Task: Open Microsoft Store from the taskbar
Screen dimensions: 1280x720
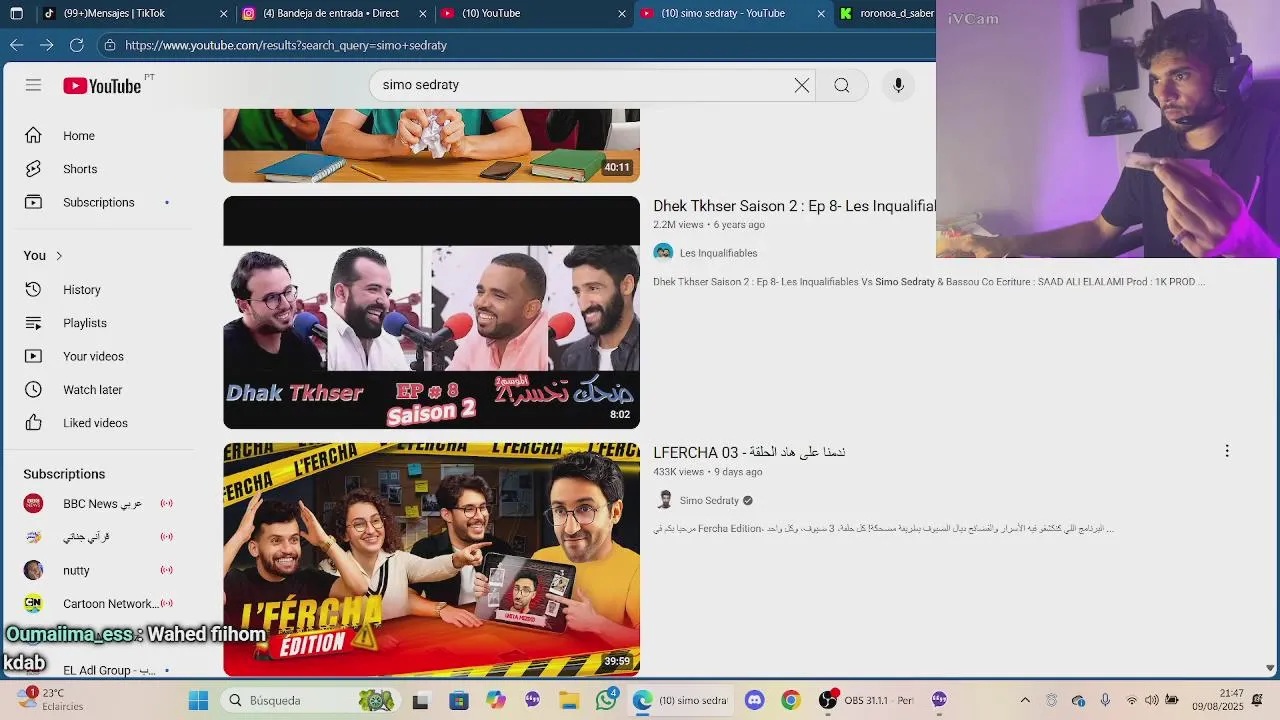Action: 458,700
